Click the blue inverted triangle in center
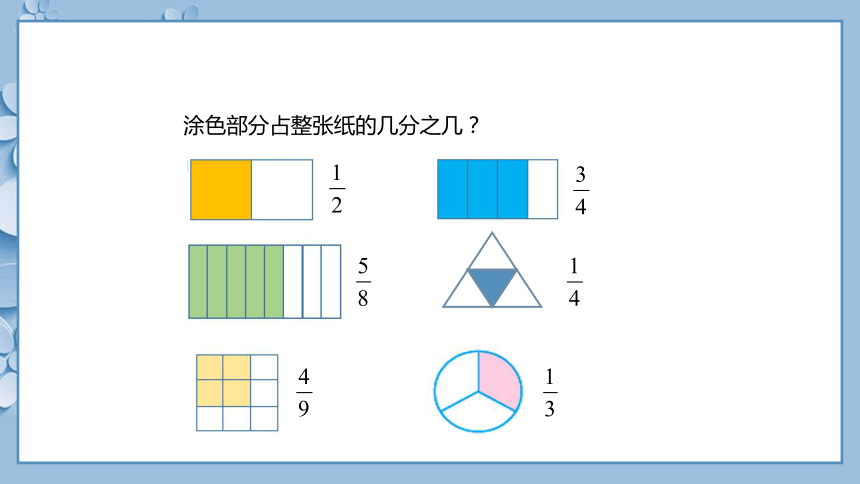860x484 pixels. pyautogui.click(x=492, y=286)
